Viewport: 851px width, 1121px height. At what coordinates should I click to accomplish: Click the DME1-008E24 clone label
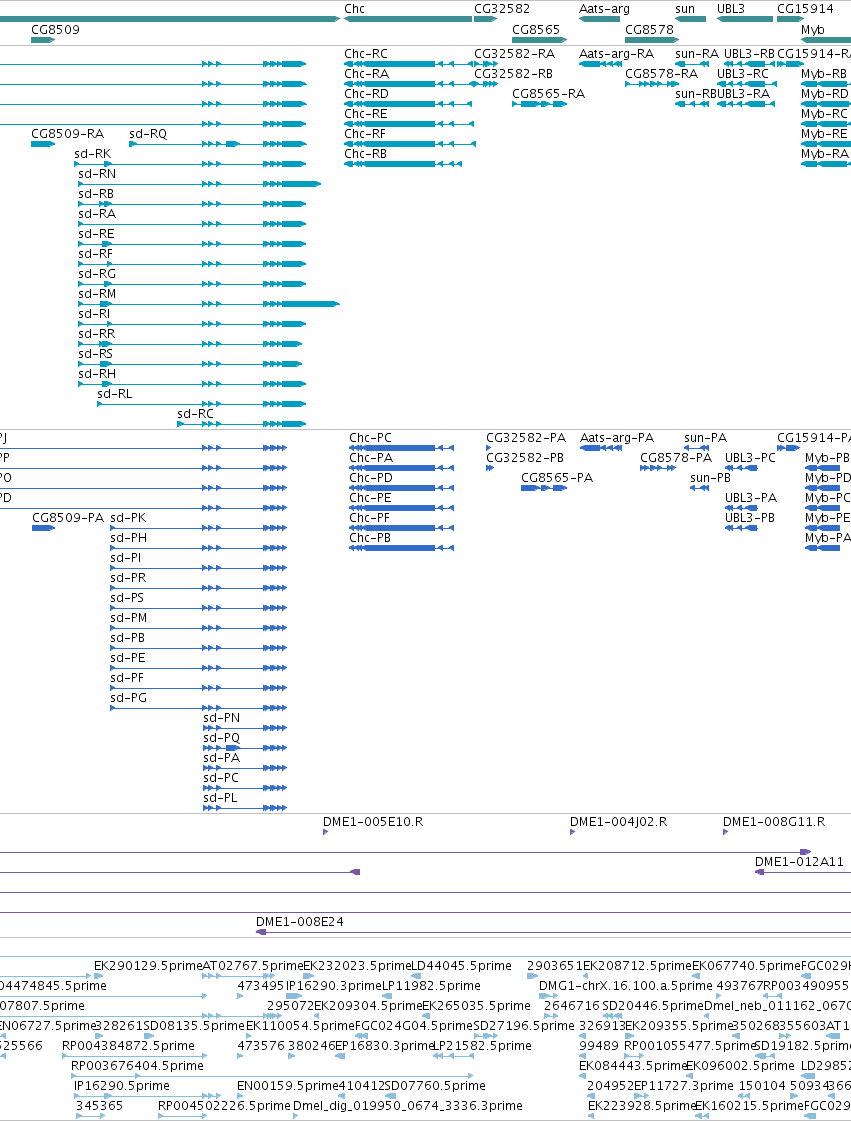pos(300,922)
